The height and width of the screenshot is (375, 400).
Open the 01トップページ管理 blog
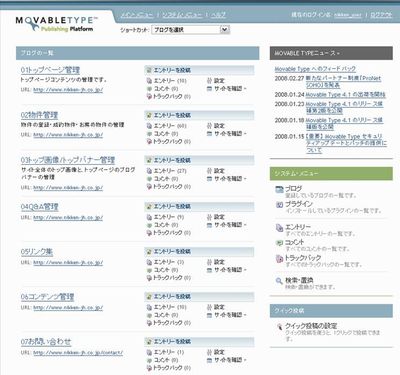(x=50, y=70)
